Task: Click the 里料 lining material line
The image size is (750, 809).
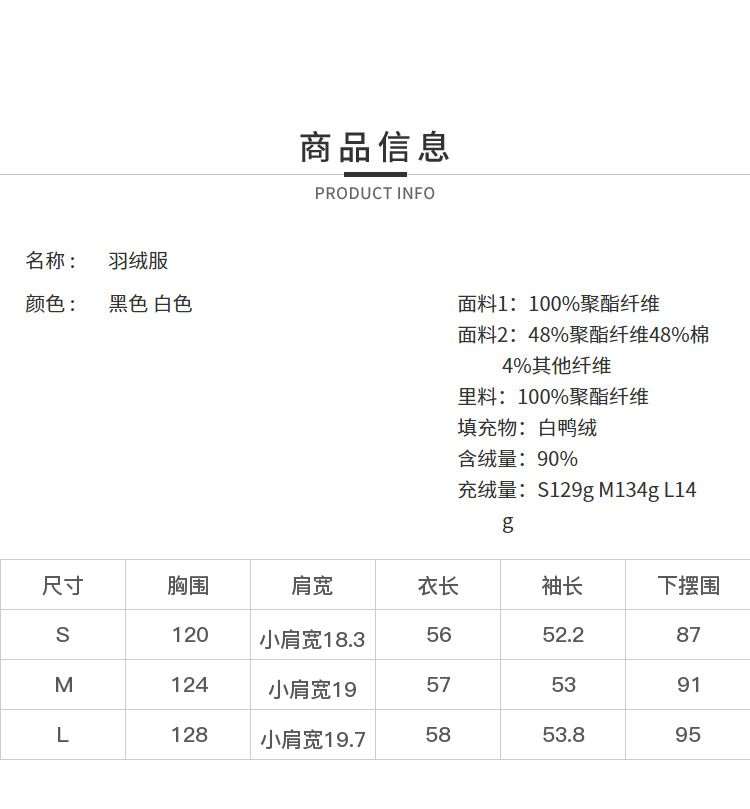Action: [x=553, y=397]
